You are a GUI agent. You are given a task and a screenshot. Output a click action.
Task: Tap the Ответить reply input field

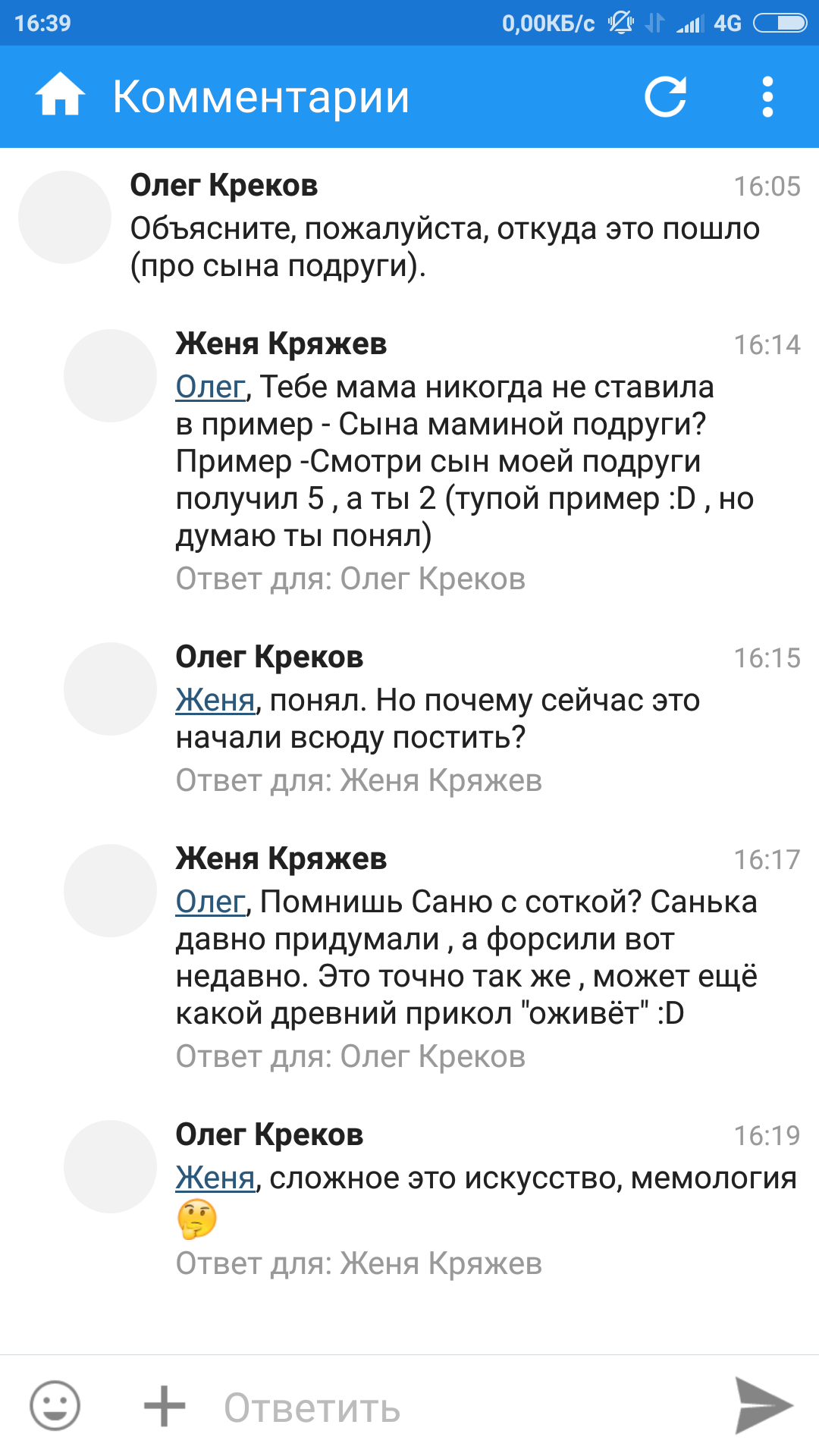[x=455, y=1407]
